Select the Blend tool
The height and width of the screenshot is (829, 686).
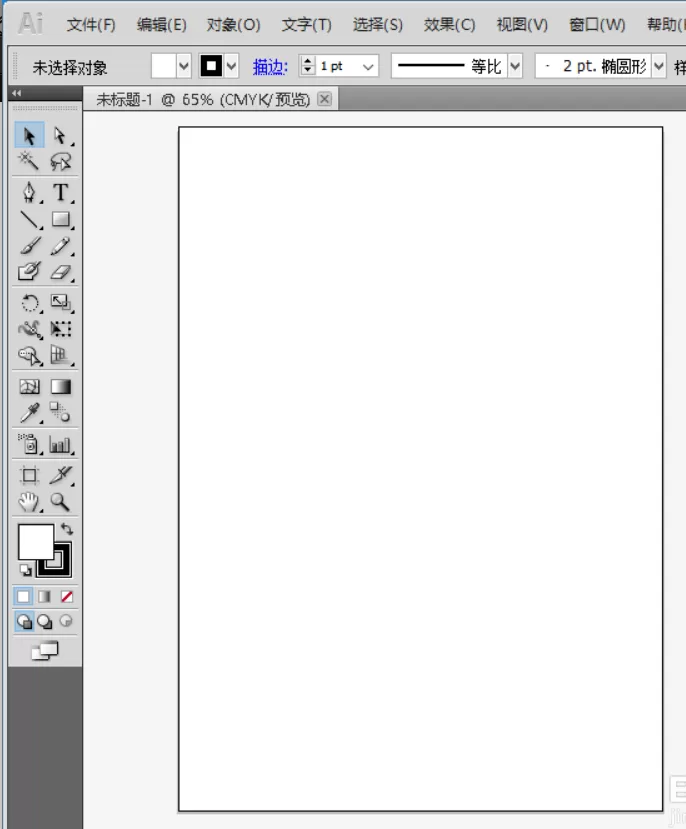tap(60, 413)
